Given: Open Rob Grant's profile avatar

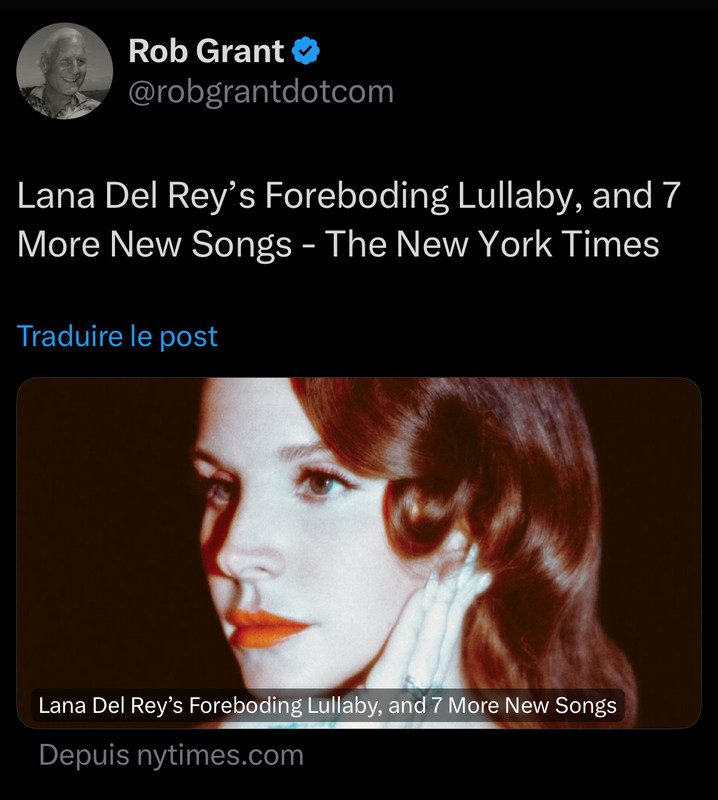Looking at the screenshot, I should [64, 70].
